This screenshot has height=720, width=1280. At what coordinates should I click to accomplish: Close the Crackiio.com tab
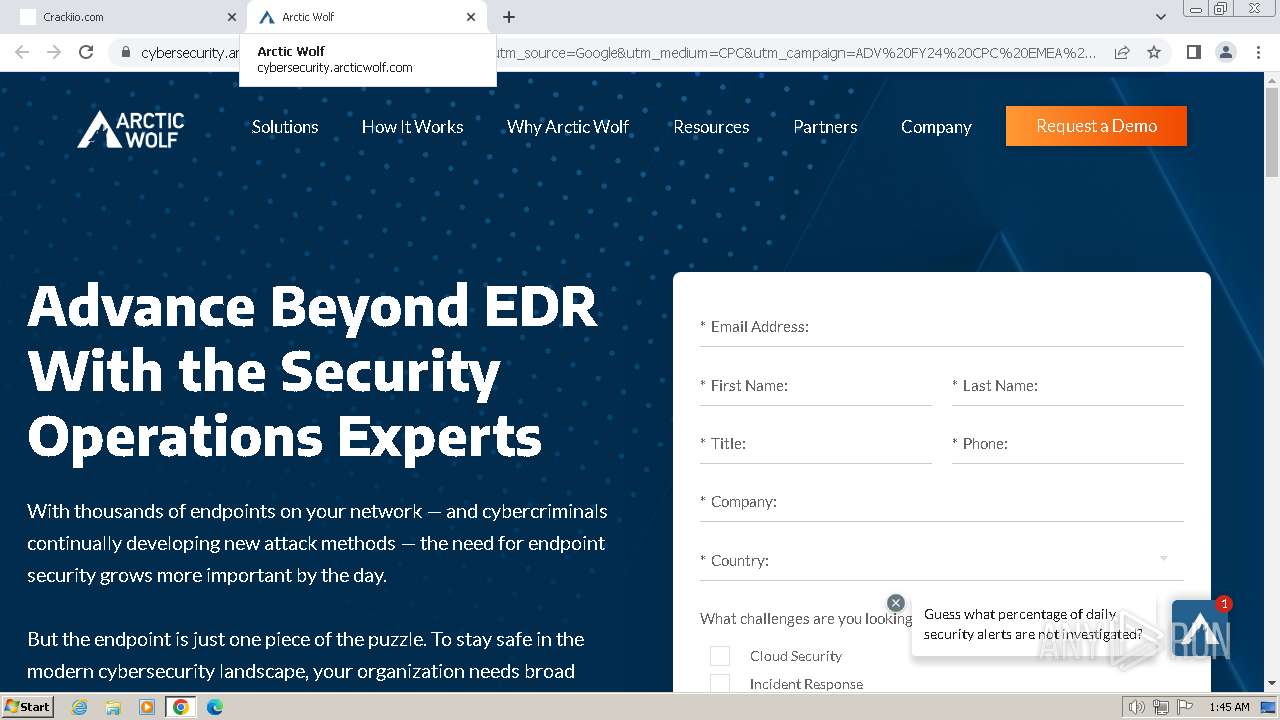click(x=232, y=17)
